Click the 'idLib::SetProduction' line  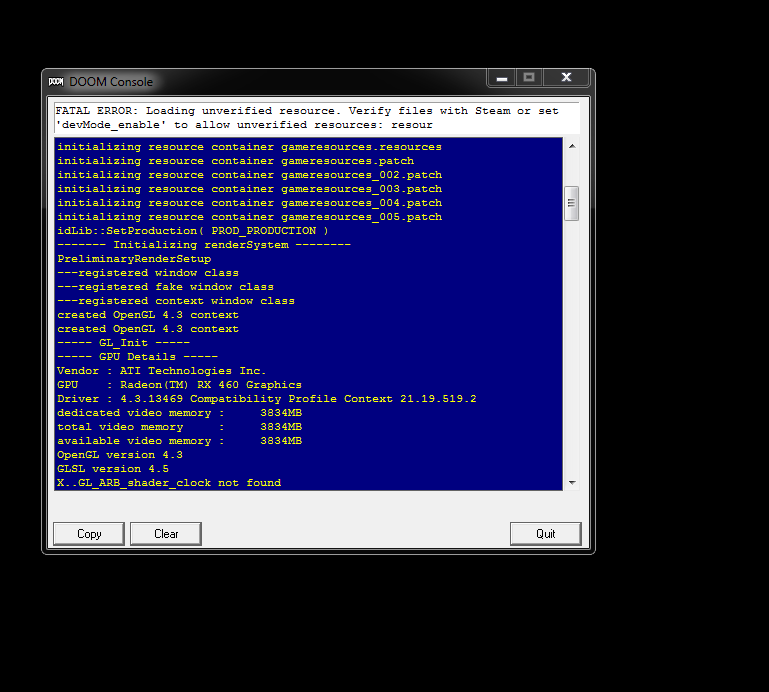193,231
